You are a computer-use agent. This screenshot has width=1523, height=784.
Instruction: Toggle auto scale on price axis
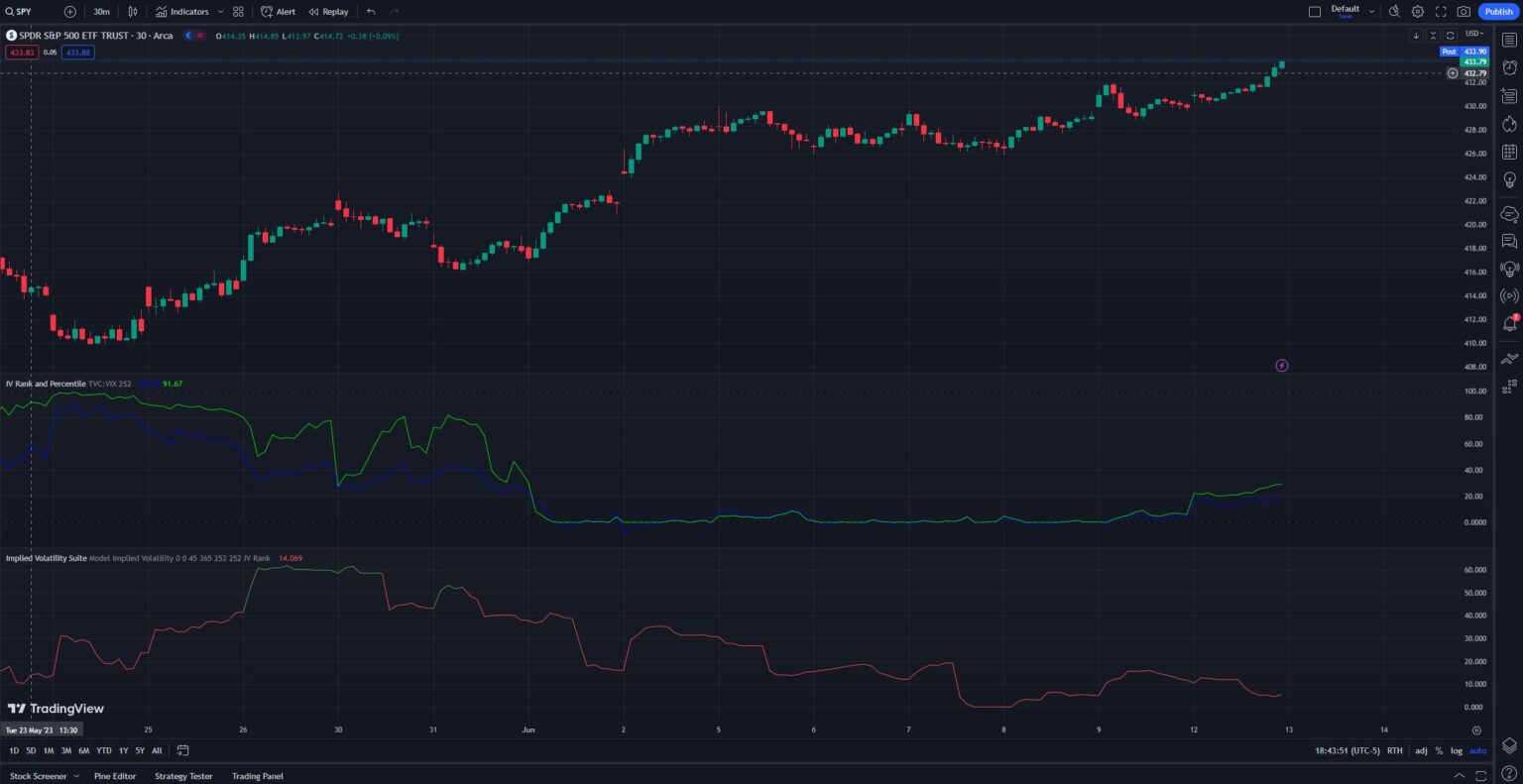coord(1476,750)
